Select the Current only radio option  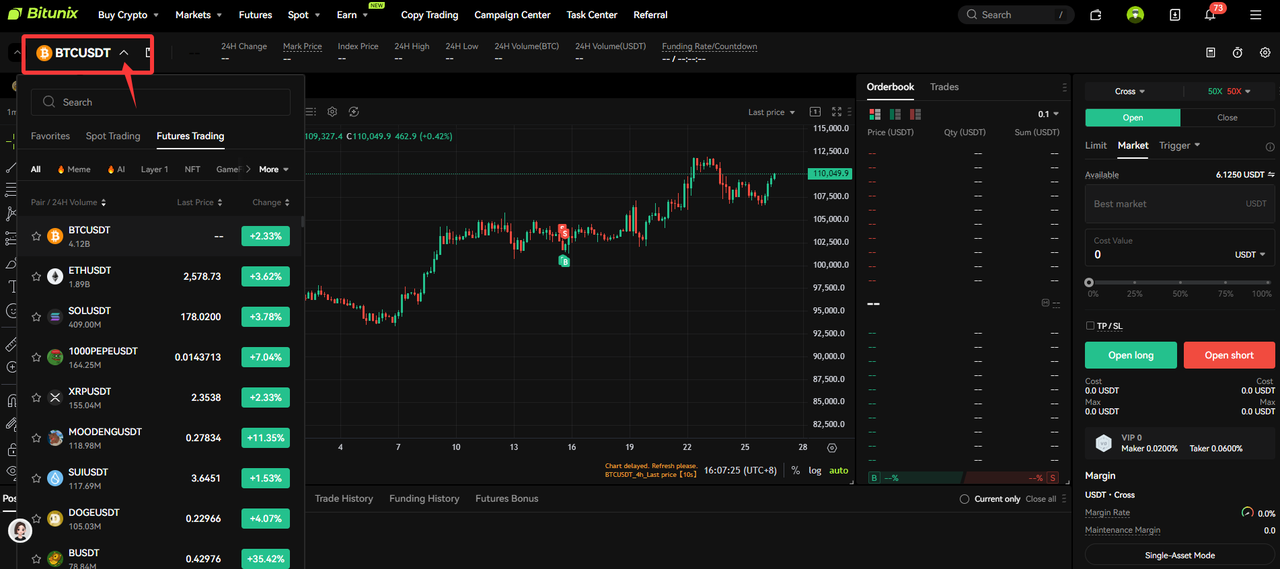(964, 499)
